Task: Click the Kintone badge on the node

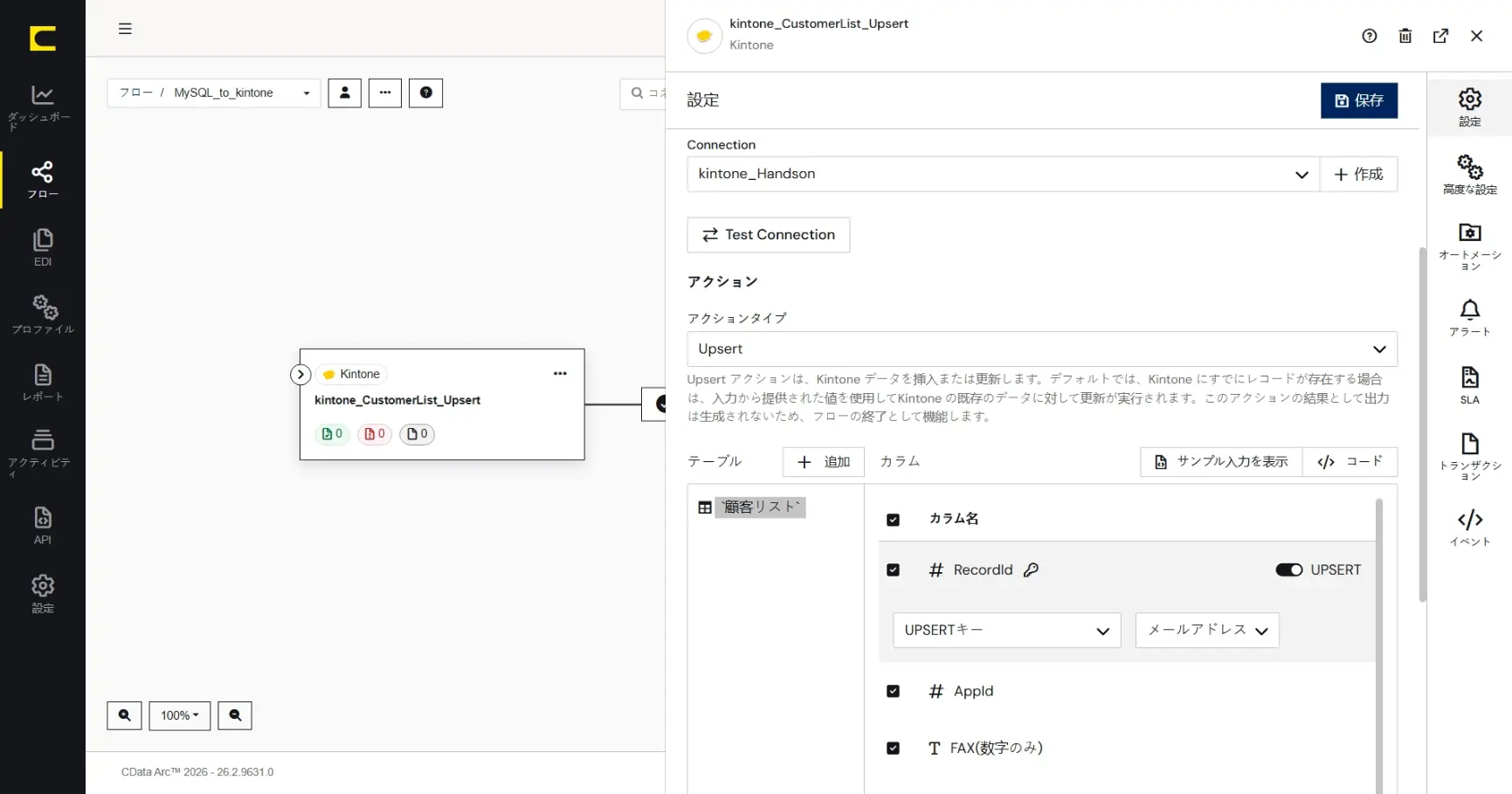Action: pyautogui.click(x=351, y=375)
